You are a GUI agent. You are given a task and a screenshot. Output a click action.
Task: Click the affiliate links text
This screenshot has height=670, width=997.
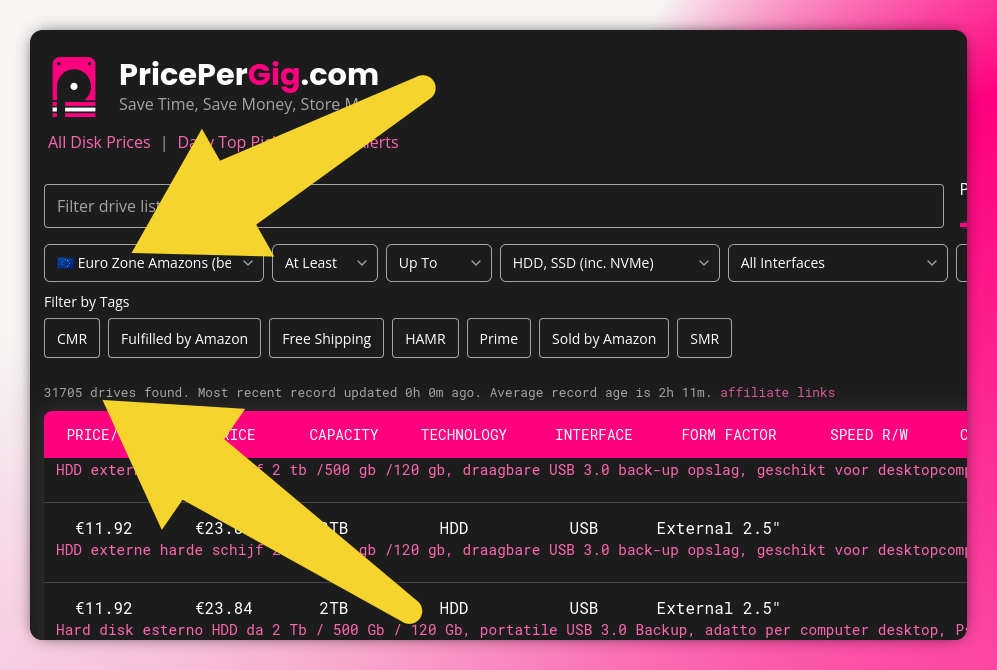click(x=777, y=393)
